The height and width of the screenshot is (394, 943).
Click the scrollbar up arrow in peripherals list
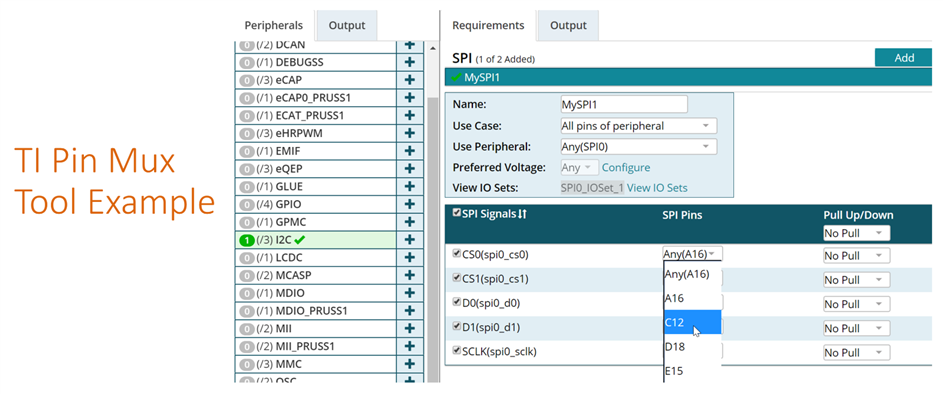432,48
